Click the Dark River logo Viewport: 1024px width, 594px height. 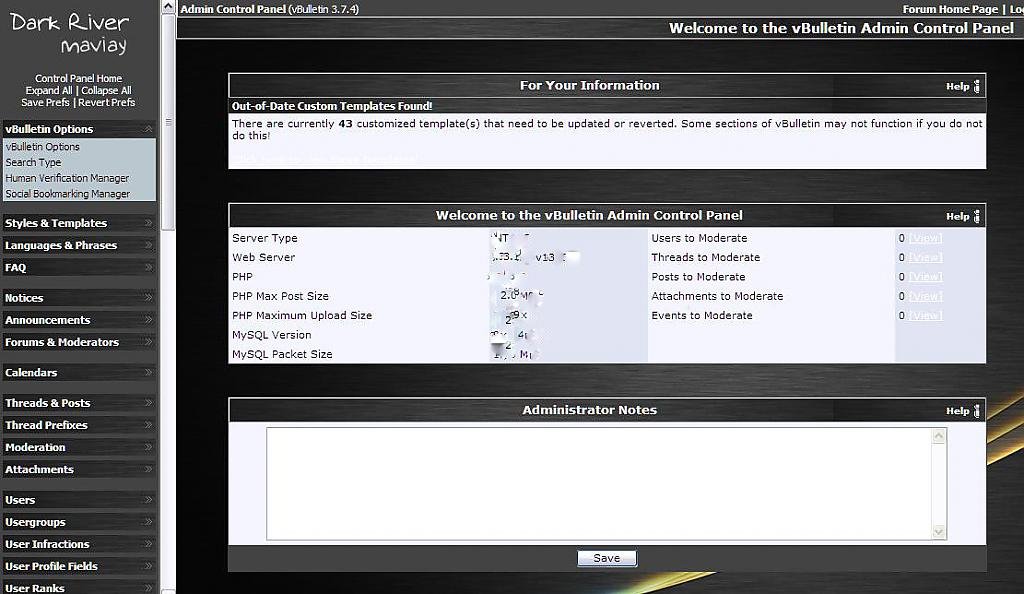(x=69, y=33)
